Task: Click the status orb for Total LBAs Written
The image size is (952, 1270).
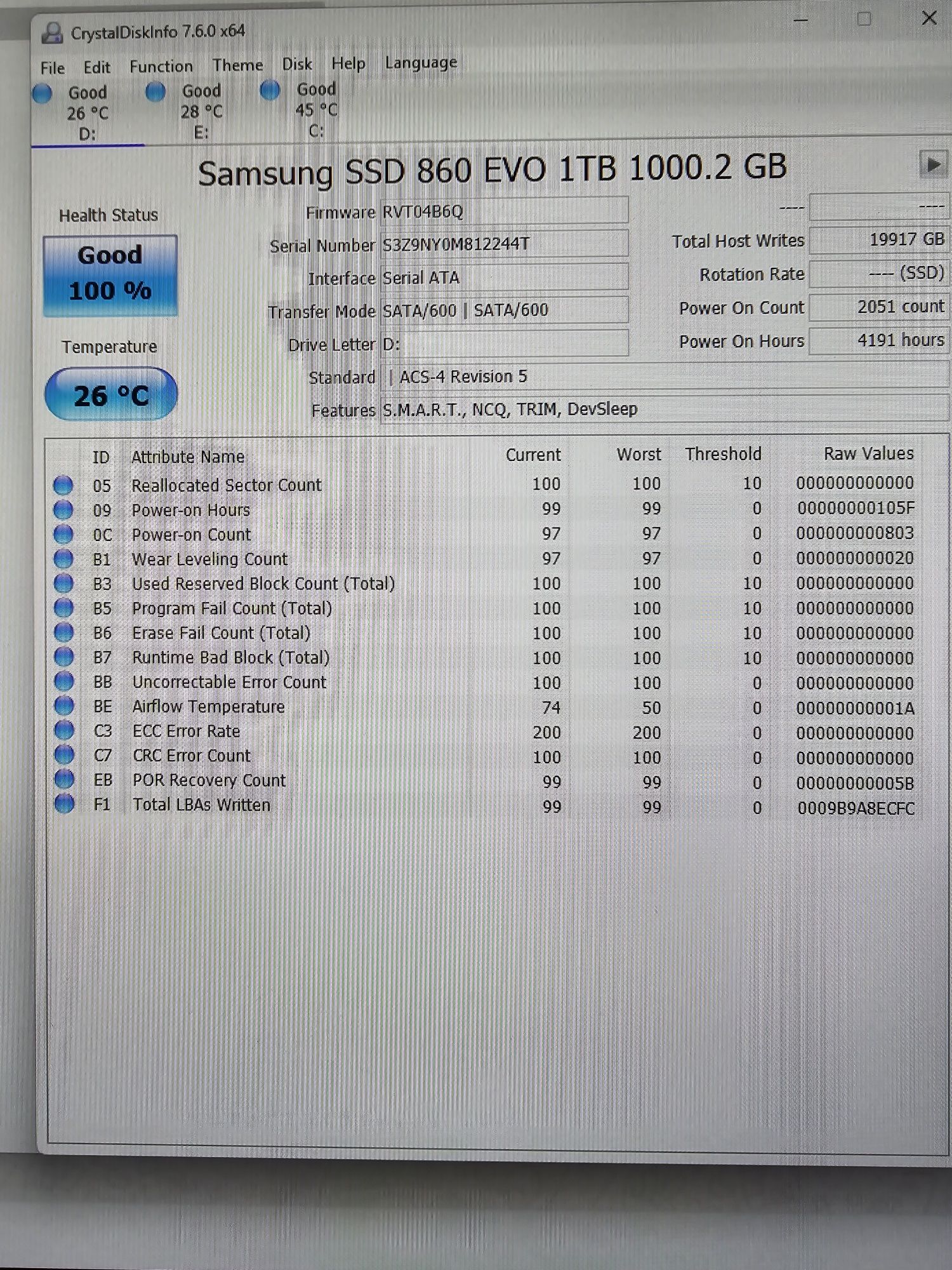Action: coord(64,803)
